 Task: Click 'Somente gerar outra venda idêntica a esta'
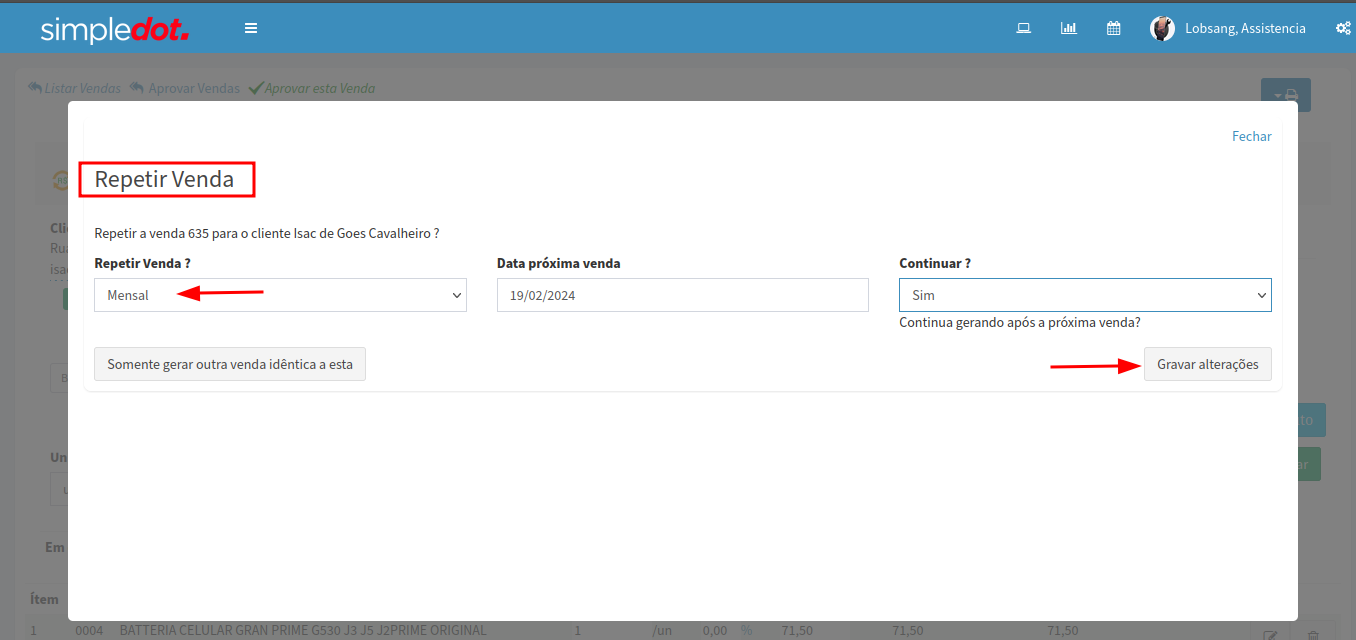230,364
